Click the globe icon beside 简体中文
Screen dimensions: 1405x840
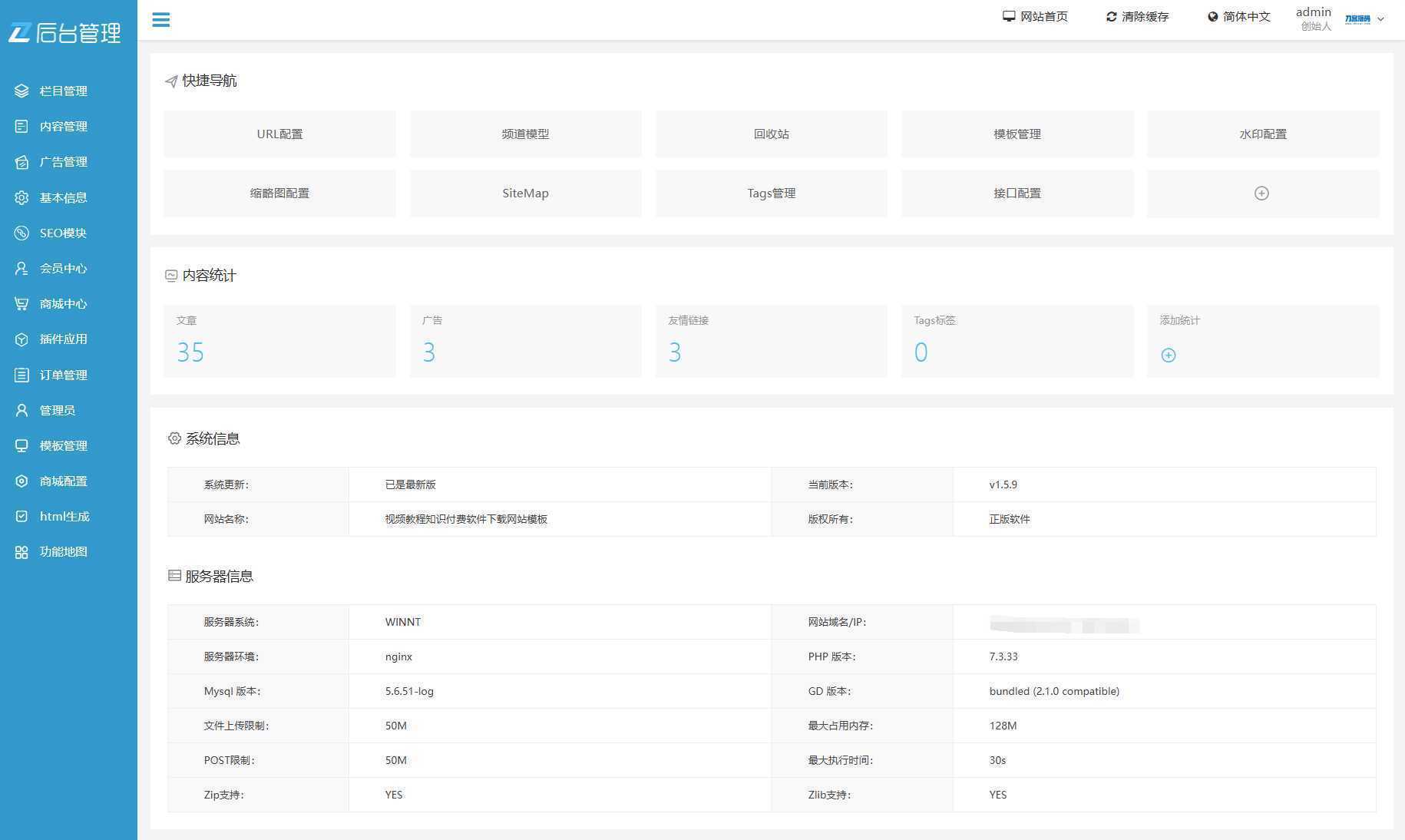tap(1212, 16)
